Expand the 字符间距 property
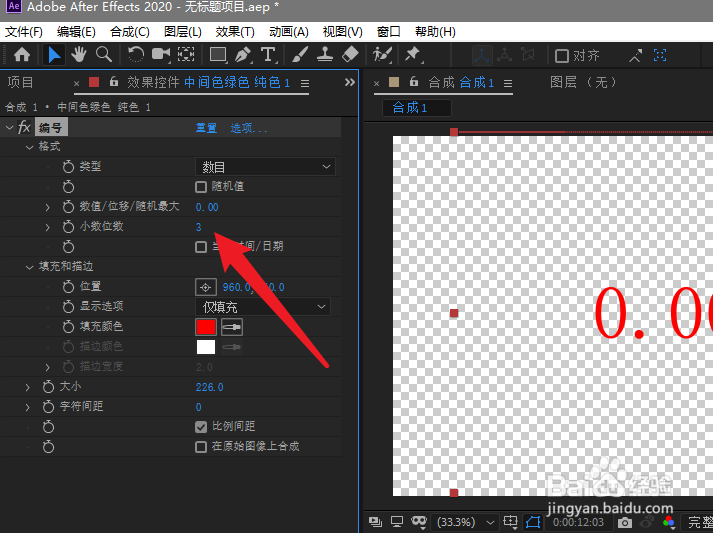Screen dimensions: 713x533 coord(27,407)
